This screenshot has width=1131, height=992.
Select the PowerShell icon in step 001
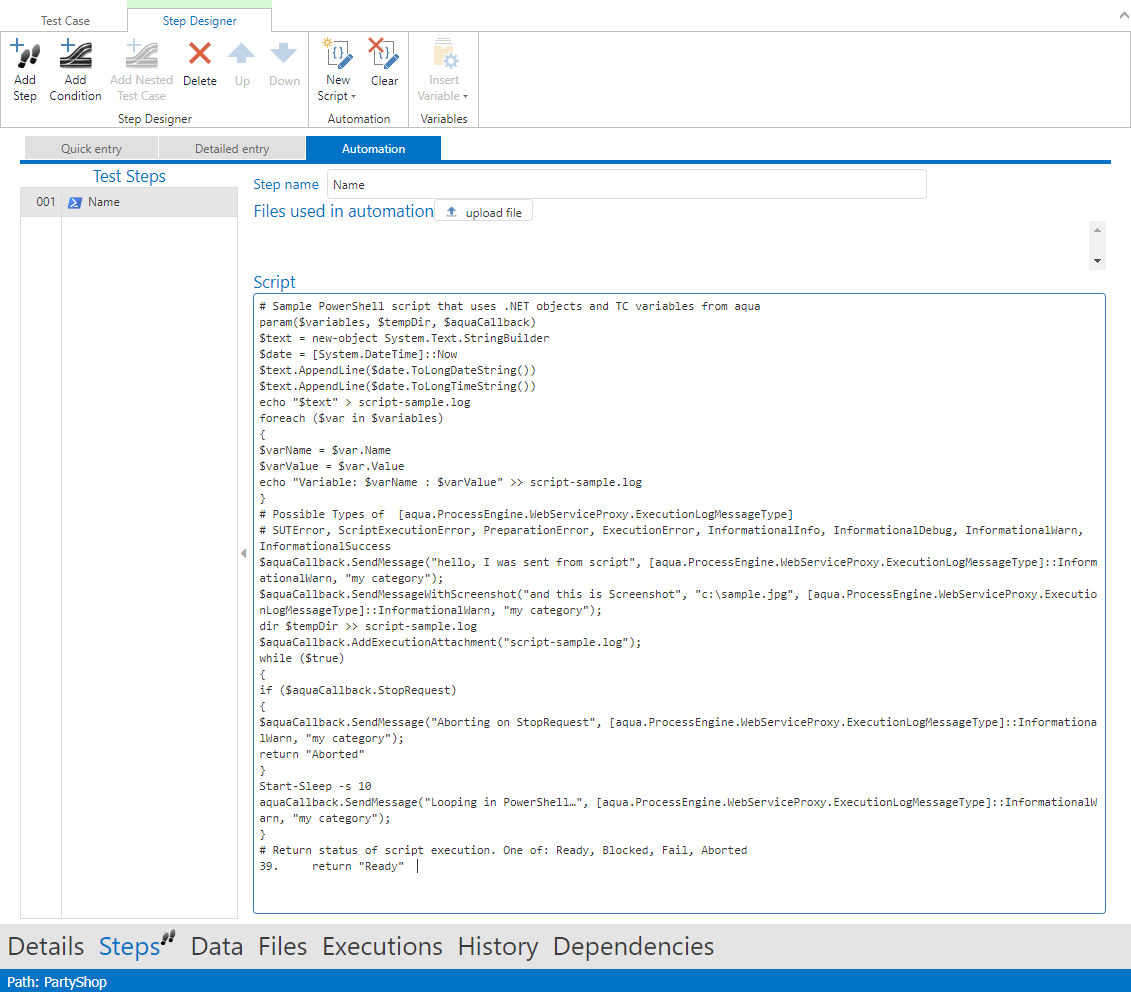coord(75,203)
